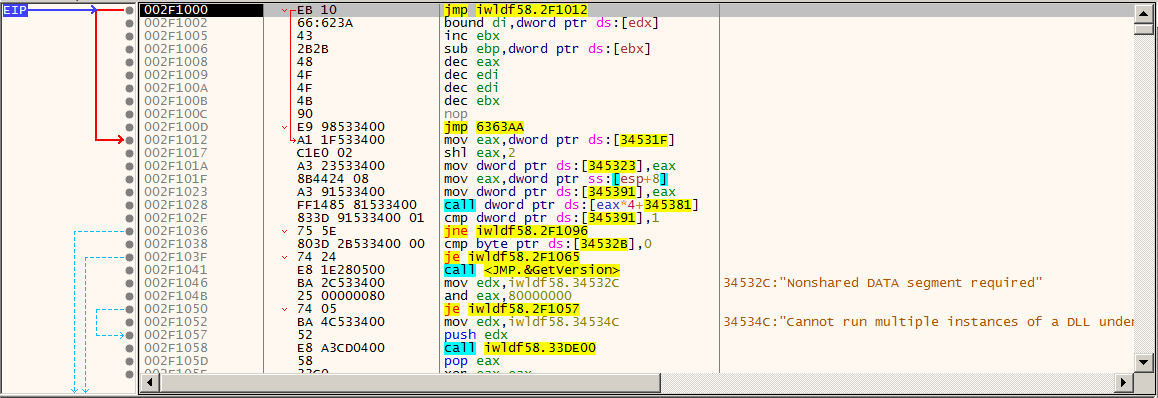Screen dimensions: 1158x398
Task: Toggle breakpoint dot beside address 002F1028
Action: point(130,205)
